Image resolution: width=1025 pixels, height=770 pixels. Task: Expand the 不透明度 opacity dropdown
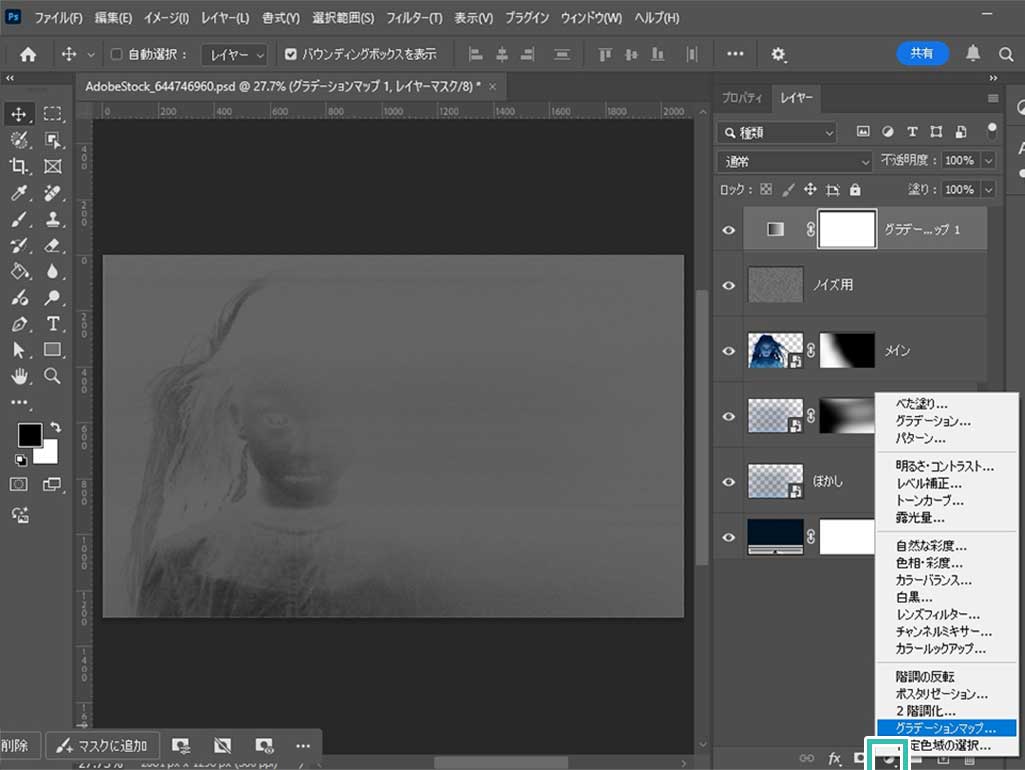989,161
